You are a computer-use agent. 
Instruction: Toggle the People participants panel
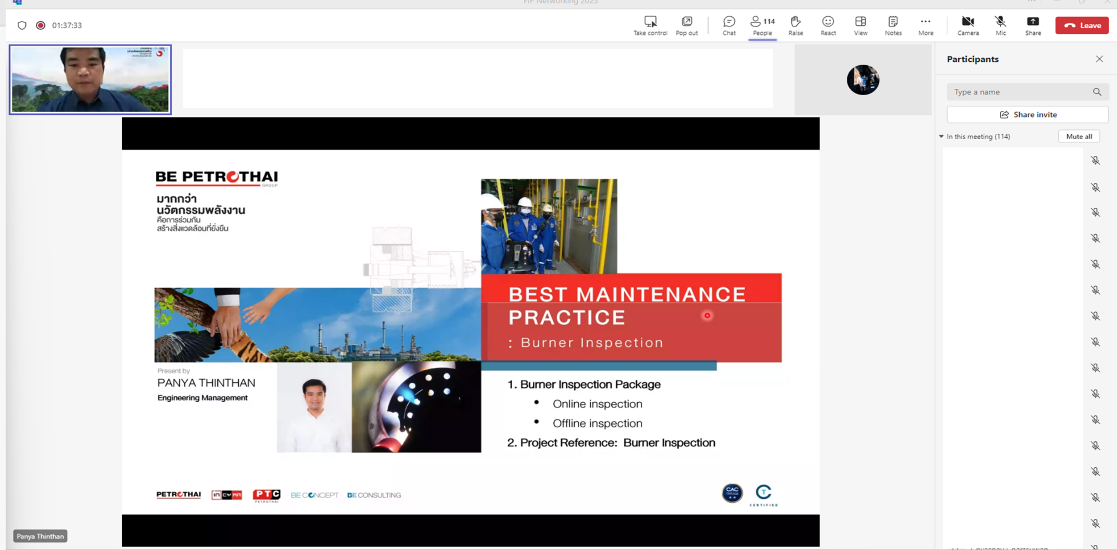point(762,26)
